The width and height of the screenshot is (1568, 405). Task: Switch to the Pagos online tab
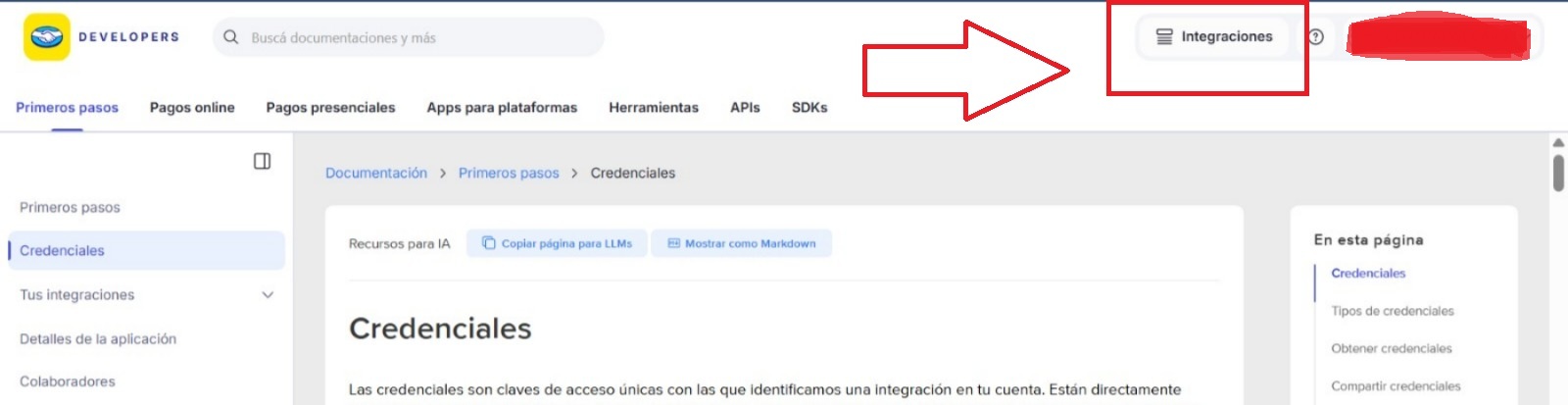click(192, 108)
